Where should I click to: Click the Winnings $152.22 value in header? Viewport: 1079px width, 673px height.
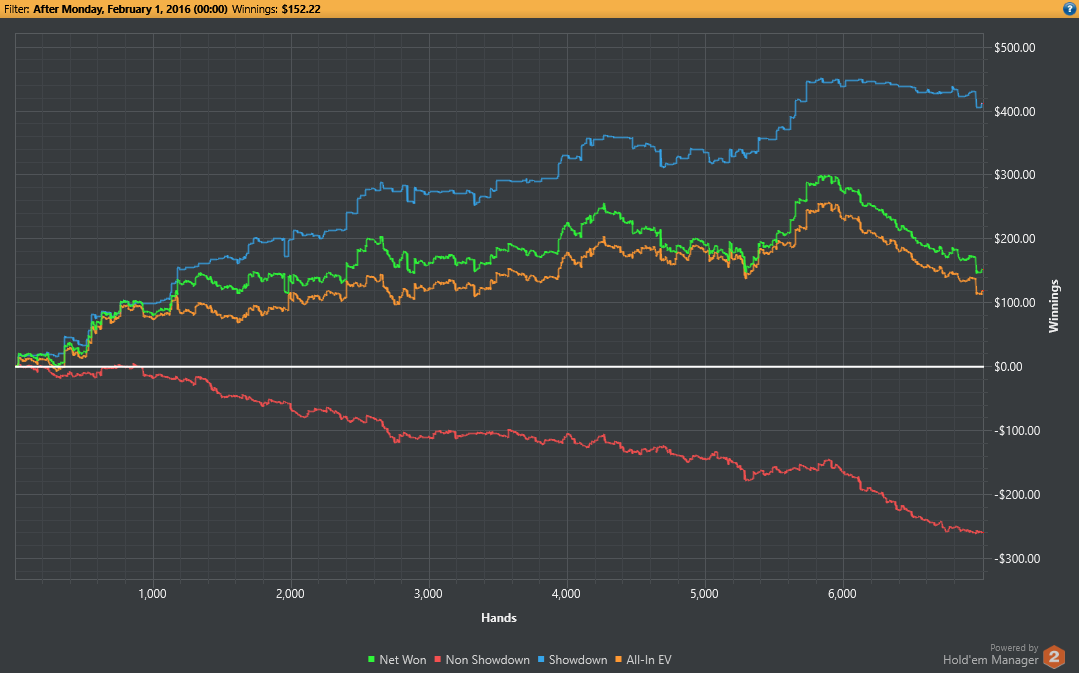301,10
